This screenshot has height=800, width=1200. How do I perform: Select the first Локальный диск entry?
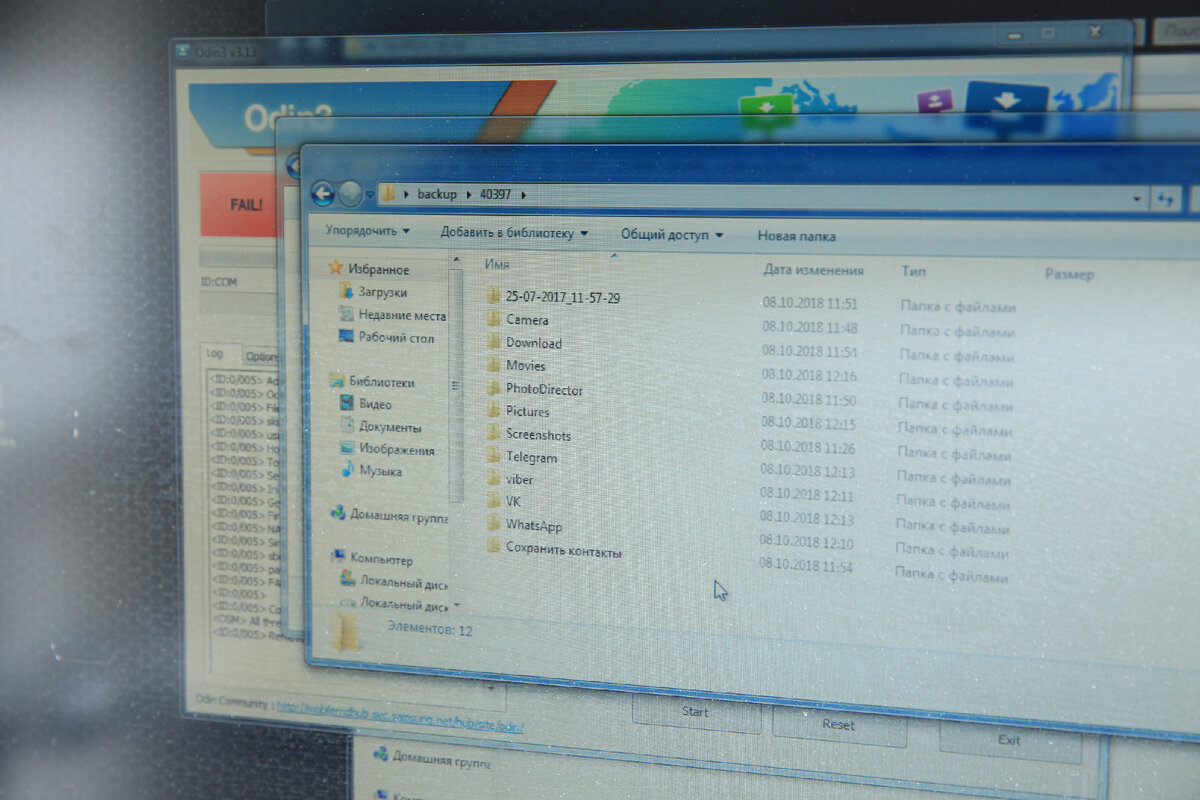pos(394,582)
